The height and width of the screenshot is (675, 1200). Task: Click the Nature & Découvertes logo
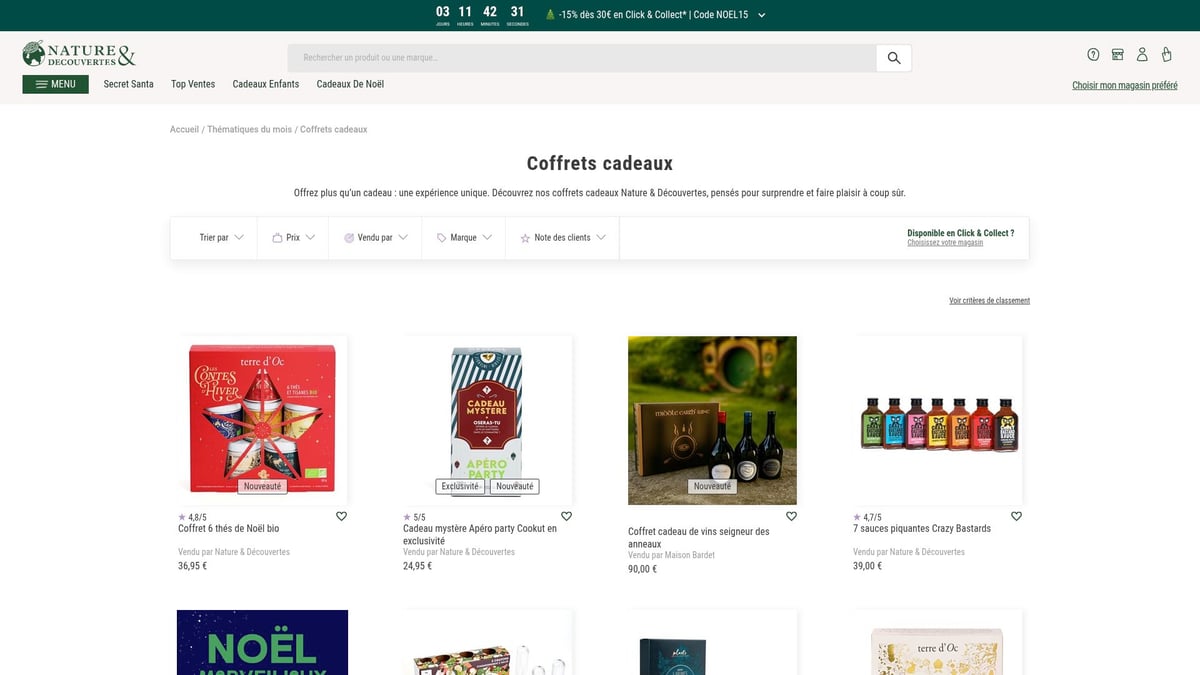click(x=80, y=53)
